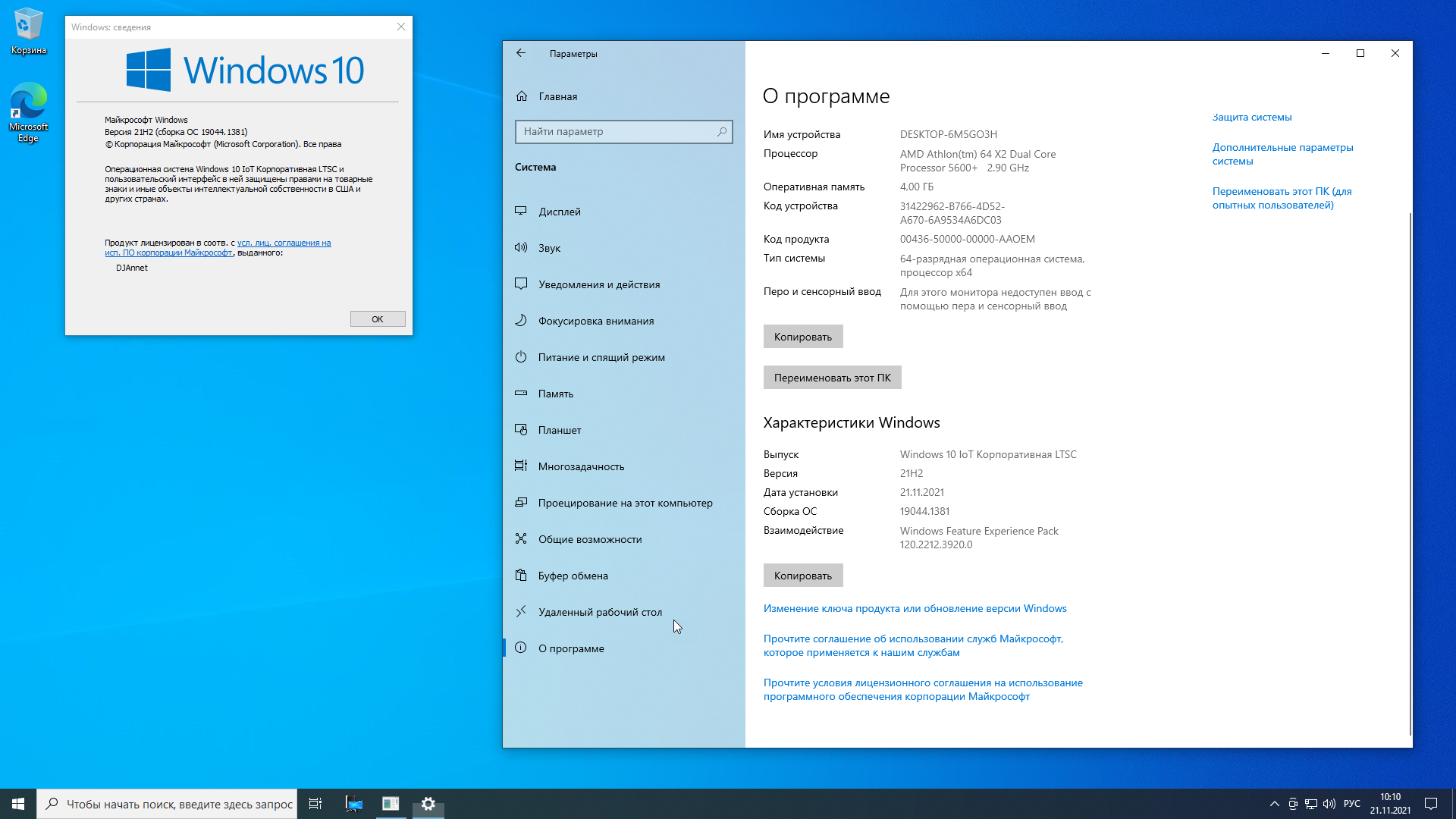Image resolution: width=1456 pixels, height=819 pixels.
Task: Click Переименовать этот ПК button
Action: click(832, 378)
